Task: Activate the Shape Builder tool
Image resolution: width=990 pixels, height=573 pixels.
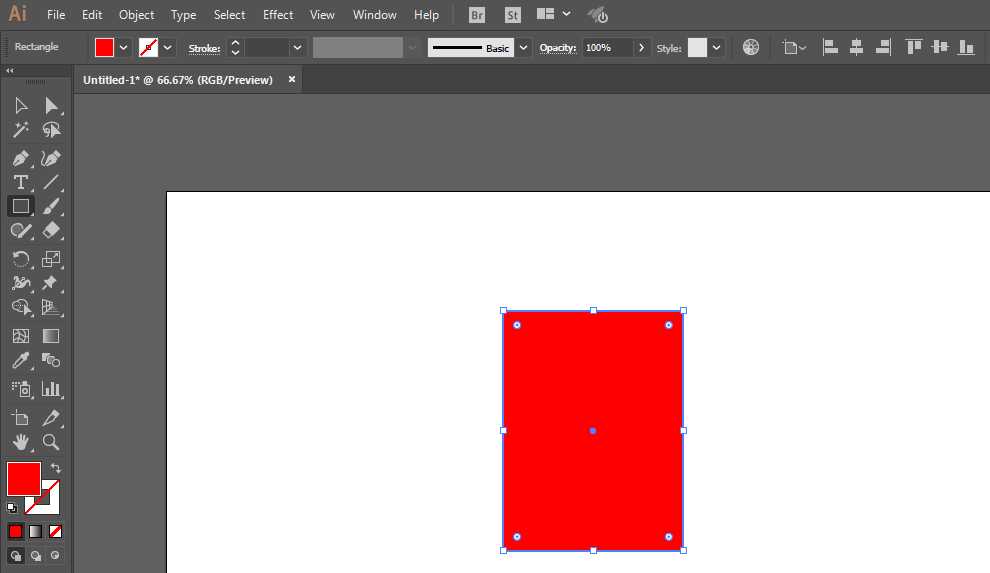Action: coord(21,307)
